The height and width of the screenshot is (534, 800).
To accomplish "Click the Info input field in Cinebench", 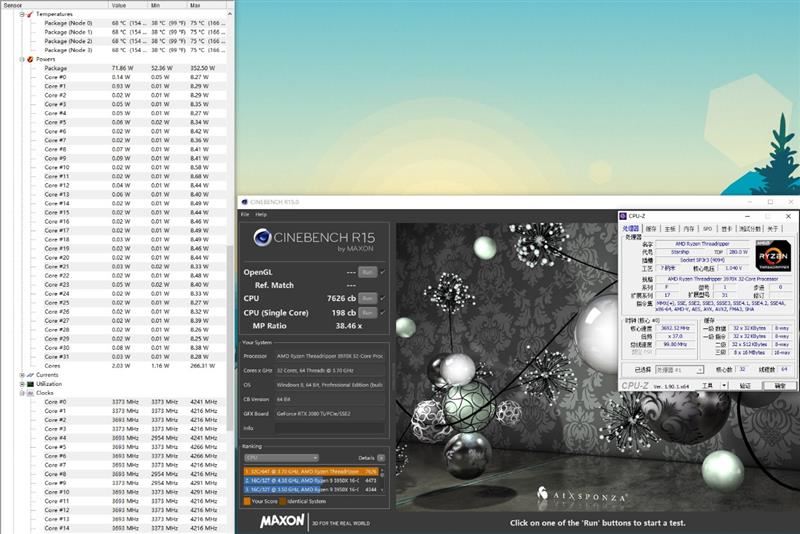I will [x=330, y=428].
